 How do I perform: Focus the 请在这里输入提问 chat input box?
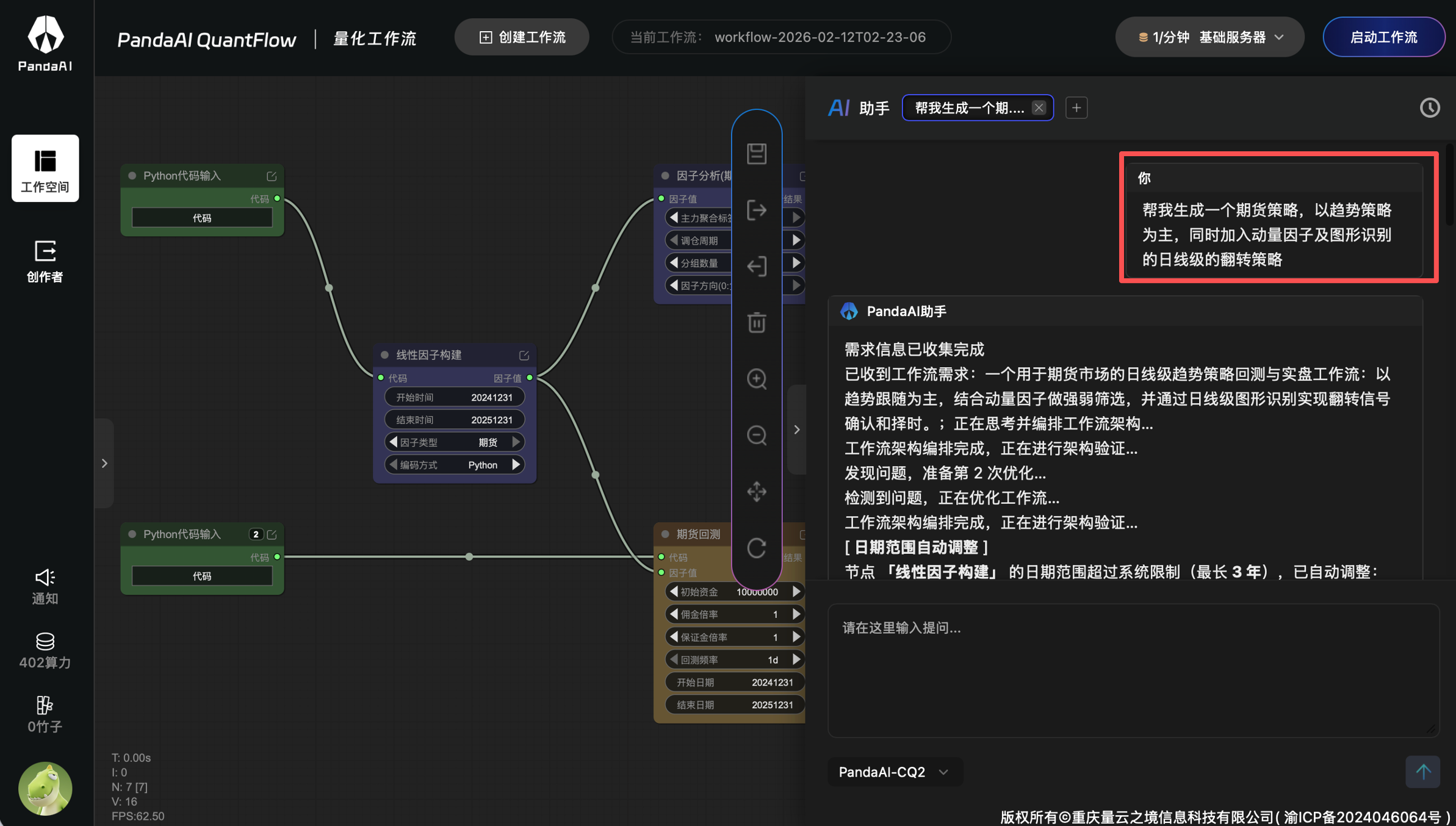(x=1133, y=670)
